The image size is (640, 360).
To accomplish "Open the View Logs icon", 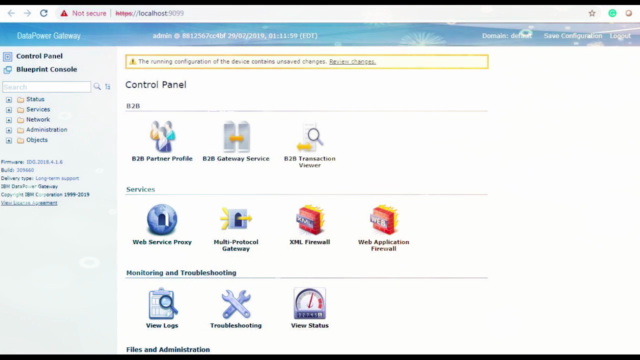I will [162, 304].
